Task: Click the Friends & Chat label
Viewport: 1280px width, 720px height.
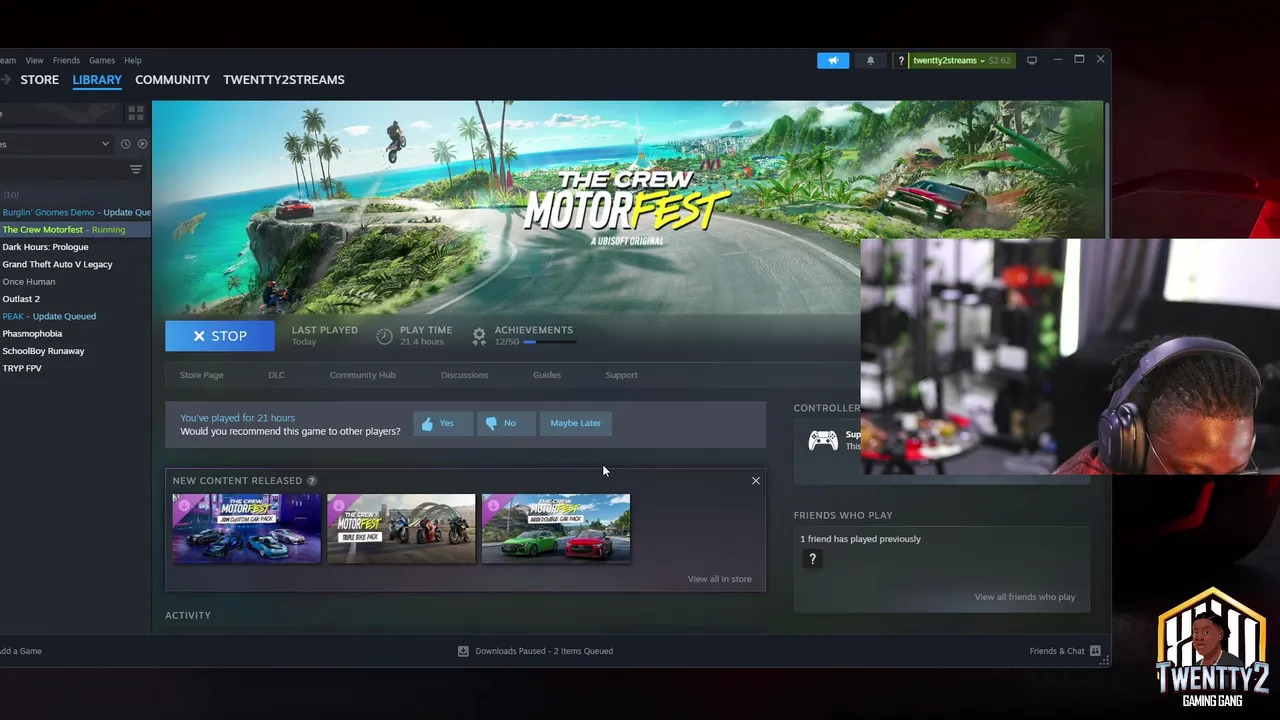Action: coord(1057,651)
